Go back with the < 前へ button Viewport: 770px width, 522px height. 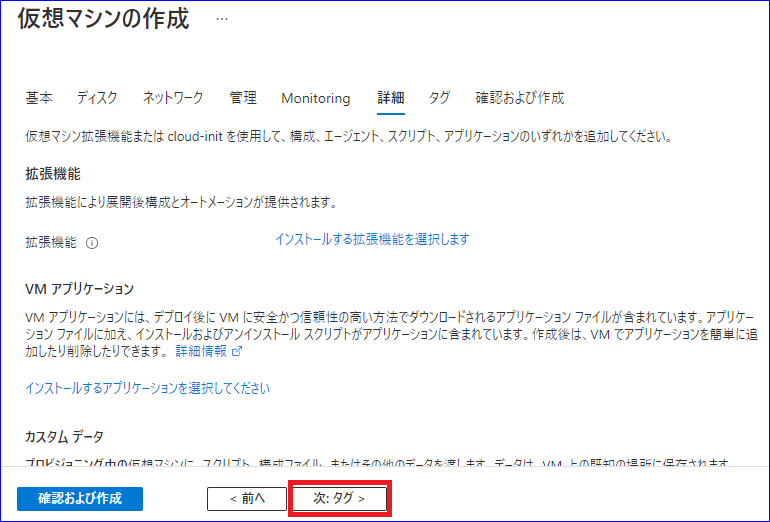pyautogui.click(x=247, y=499)
